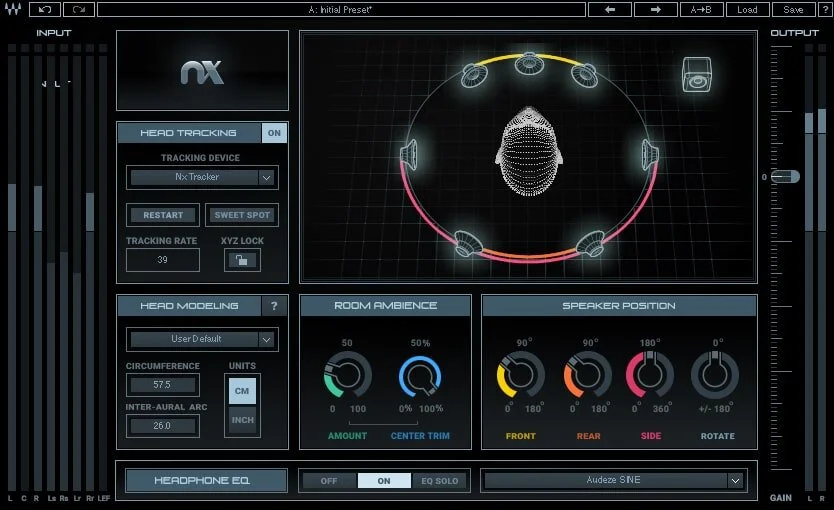
Task: Select the right side speaker icon
Action: click(650, 154)
